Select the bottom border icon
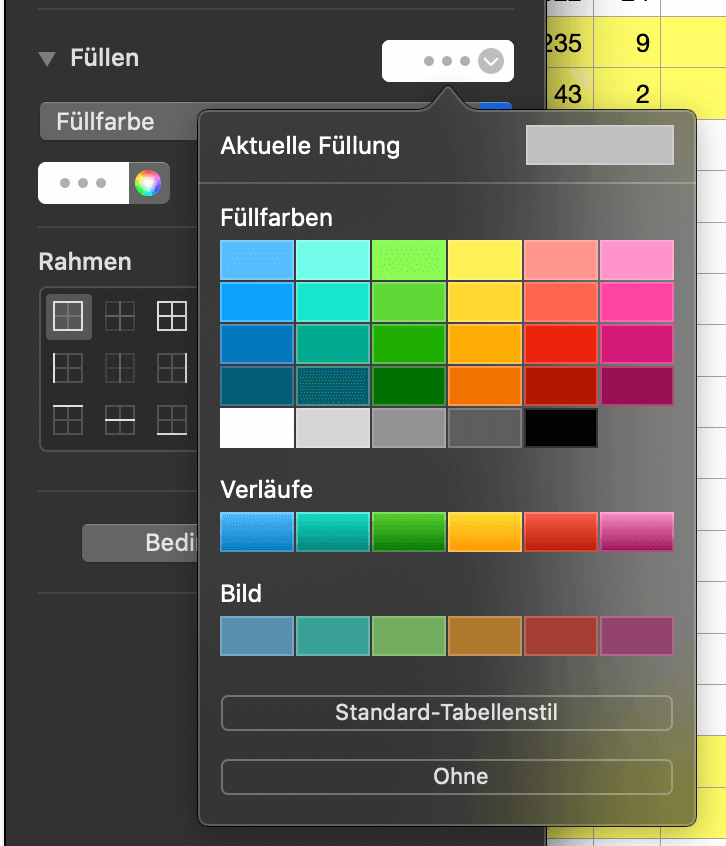 click(172, 420)
